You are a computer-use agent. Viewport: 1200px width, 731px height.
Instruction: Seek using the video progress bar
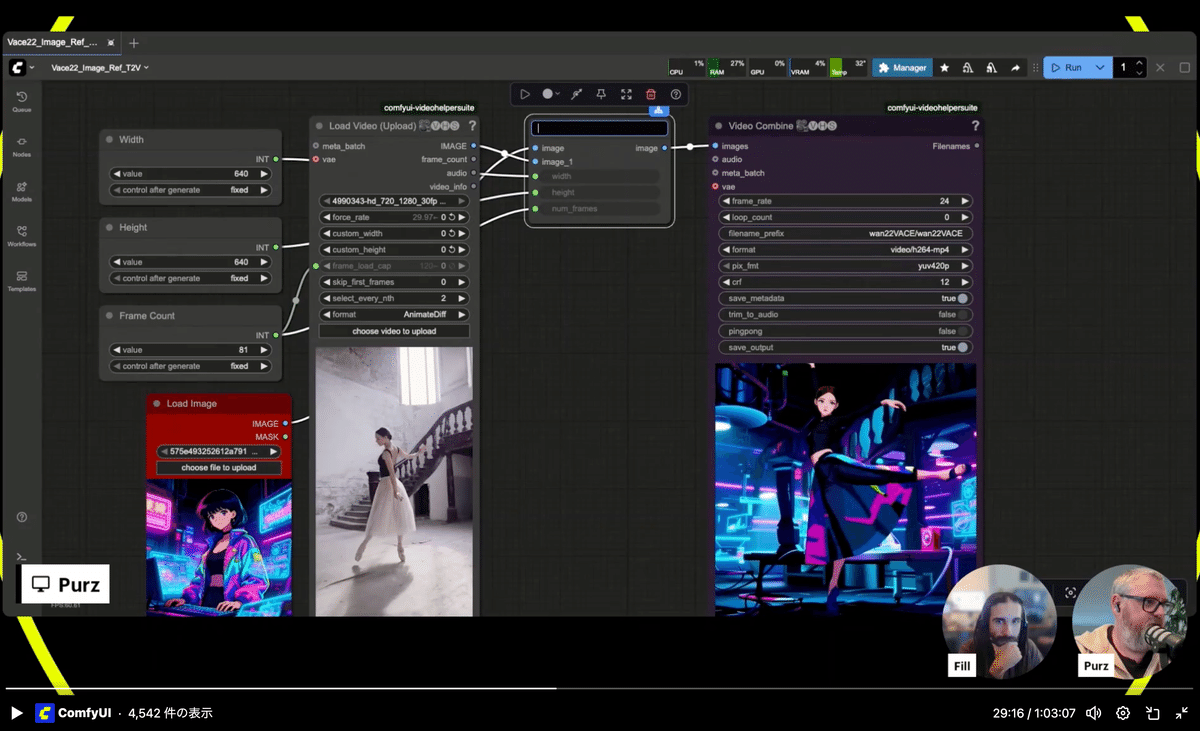click(x=600, y=688)
